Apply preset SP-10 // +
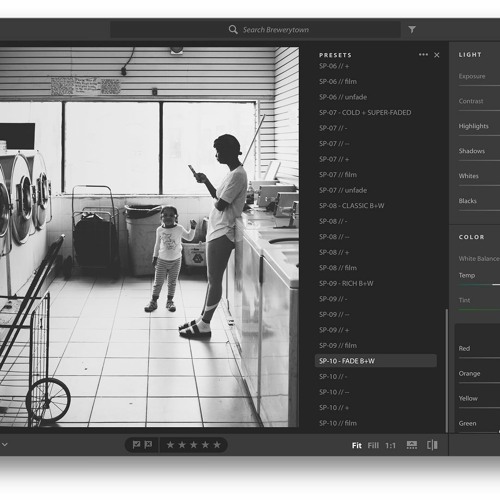500x500 pixels. 334,408
